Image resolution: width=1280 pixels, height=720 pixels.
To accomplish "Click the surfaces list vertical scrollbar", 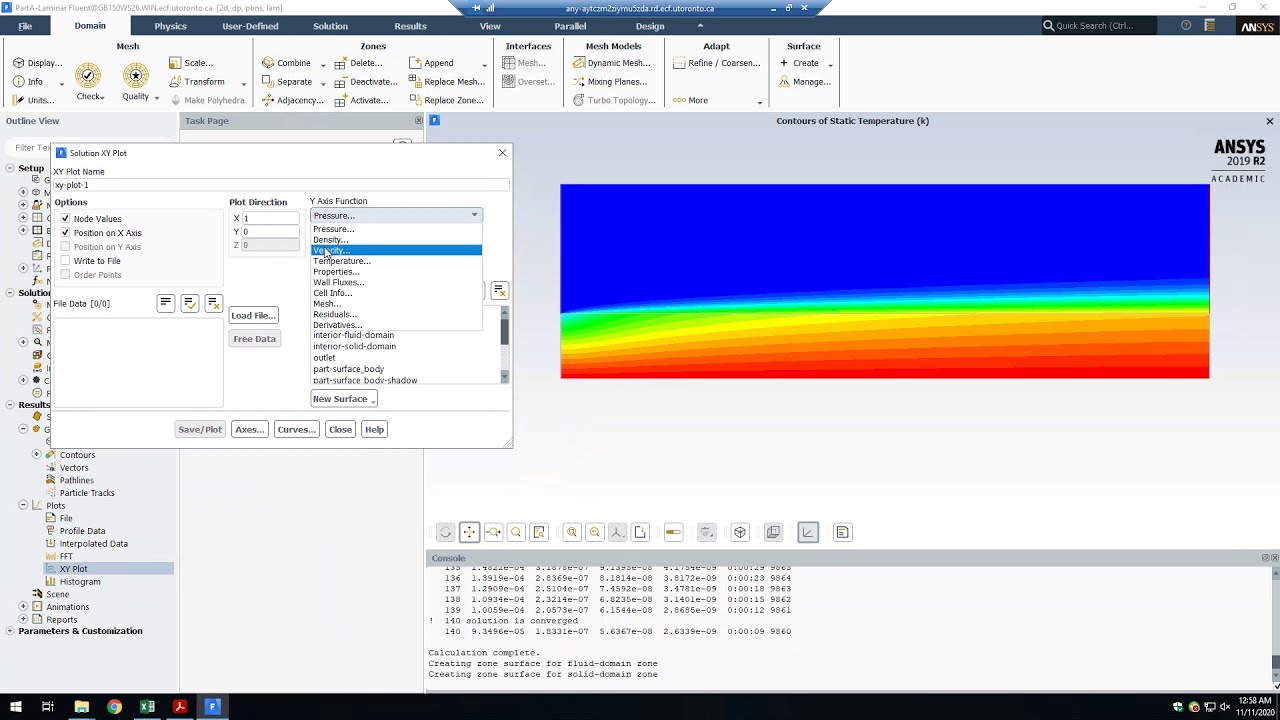I will pyautogui.click(x=504, y=345).
